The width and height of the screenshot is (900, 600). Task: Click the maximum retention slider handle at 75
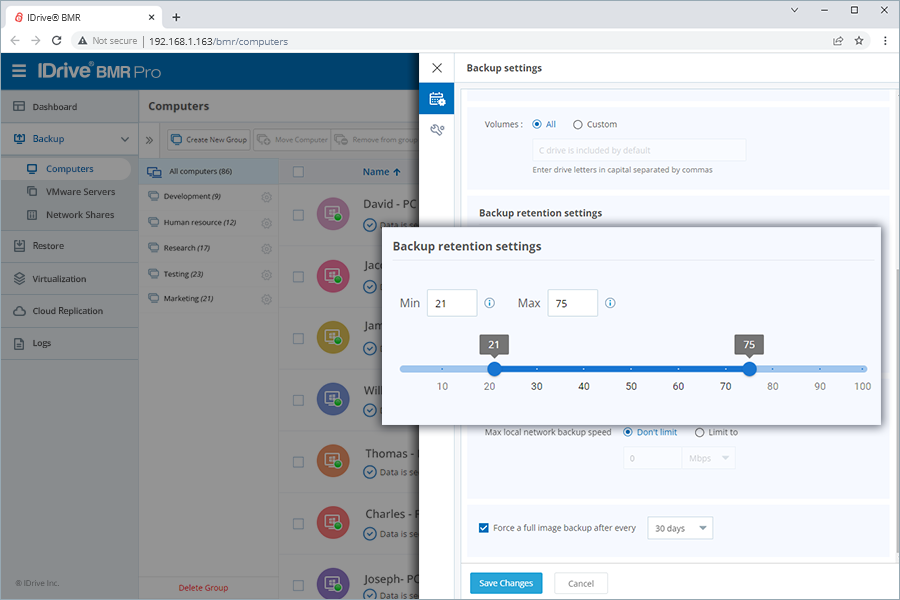click(x=749, y=369)
